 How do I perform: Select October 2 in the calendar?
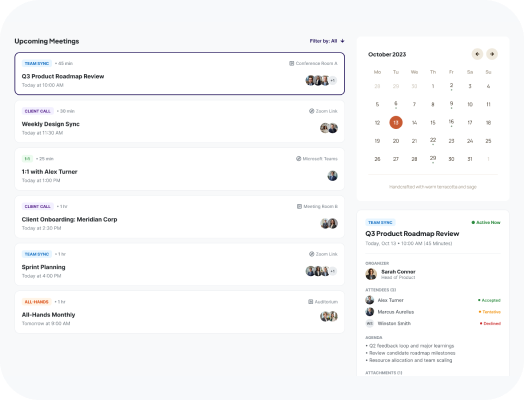(451, 86)
